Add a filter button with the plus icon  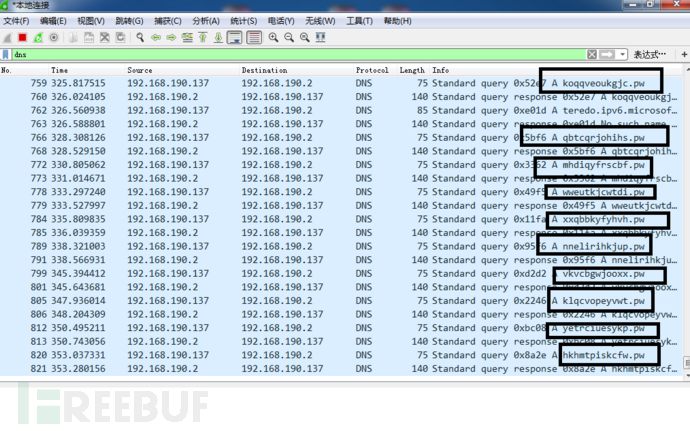[684, 55]
